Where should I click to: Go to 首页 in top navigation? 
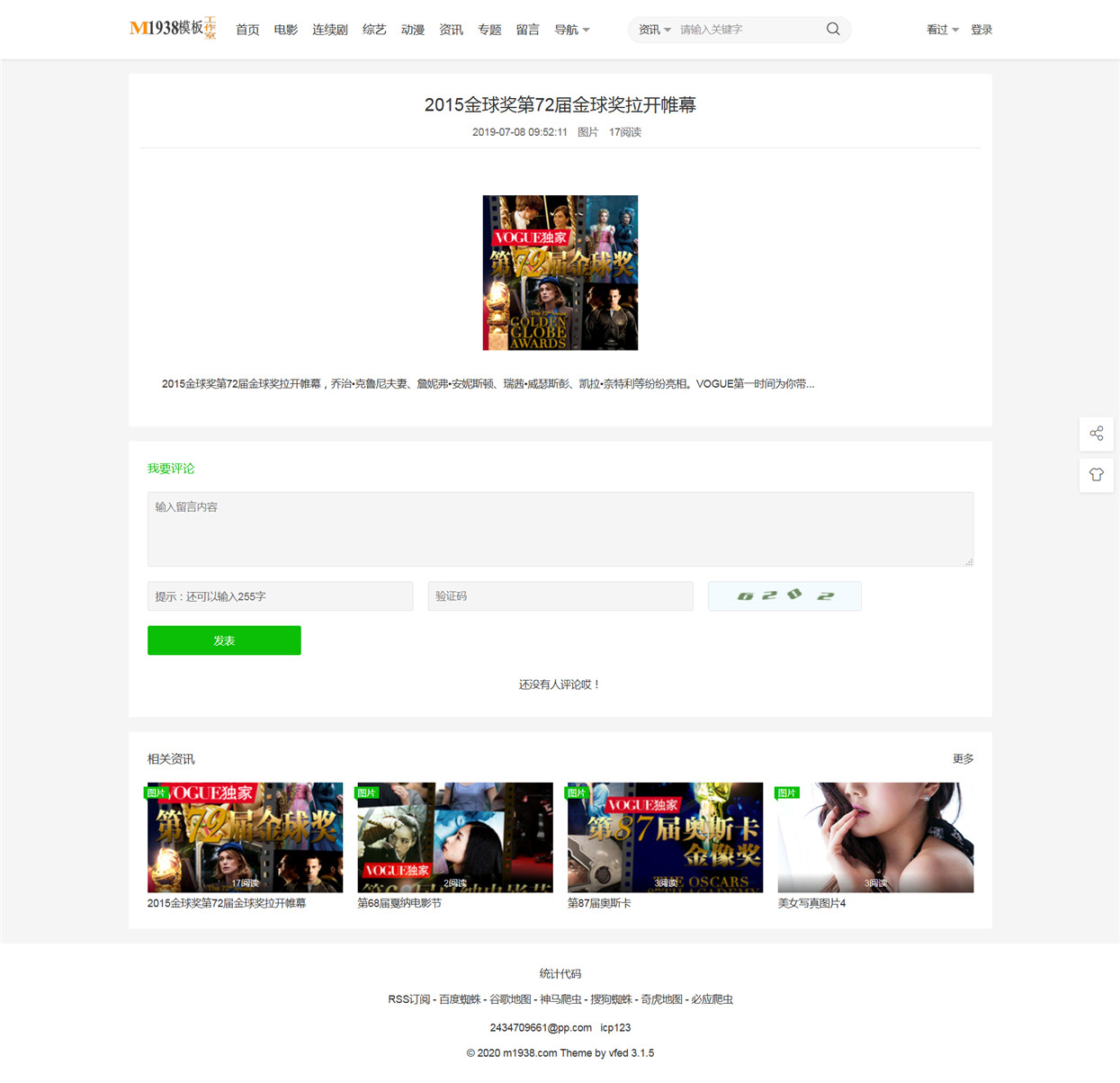point(247,30)
